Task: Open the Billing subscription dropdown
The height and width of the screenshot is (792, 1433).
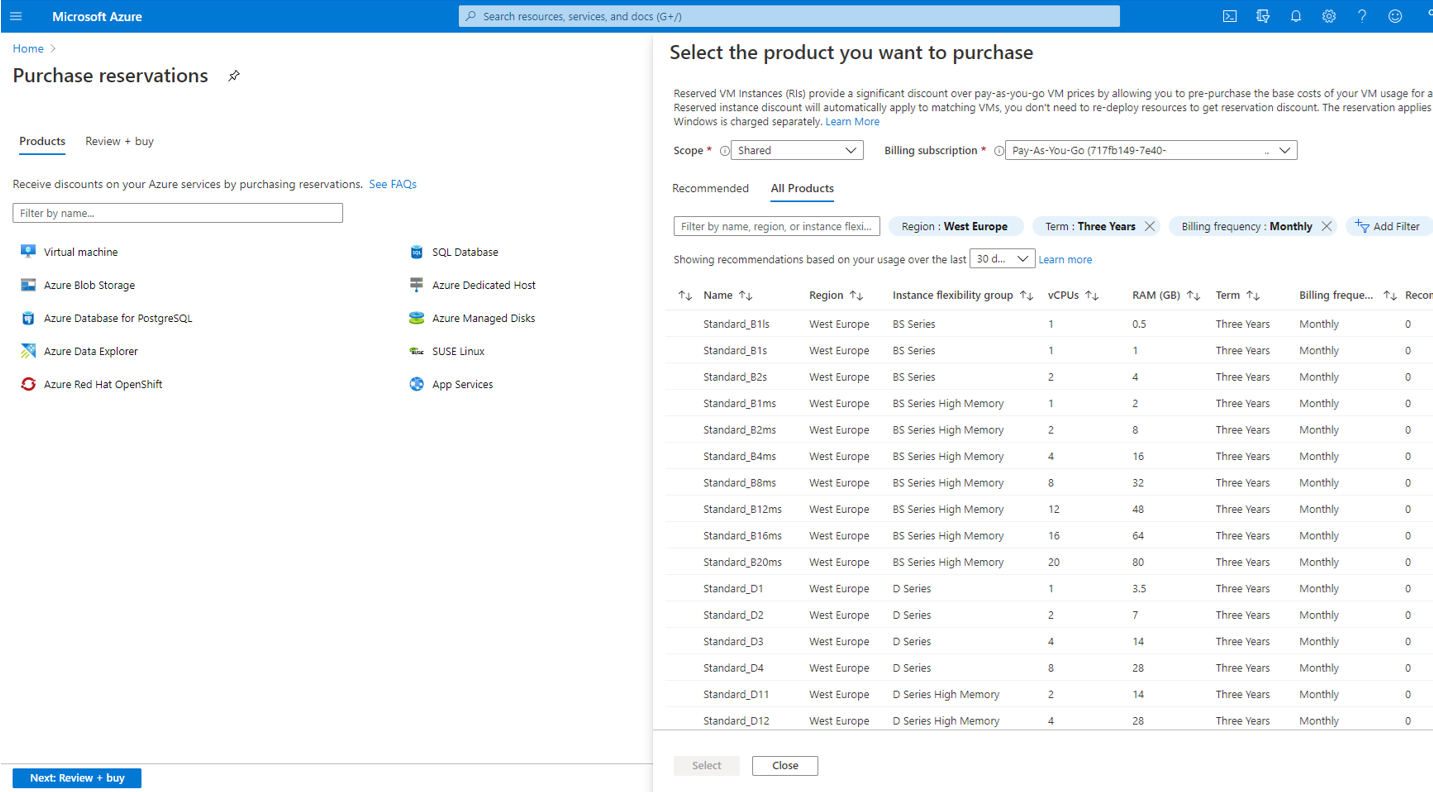Action: click(1151, 150)
